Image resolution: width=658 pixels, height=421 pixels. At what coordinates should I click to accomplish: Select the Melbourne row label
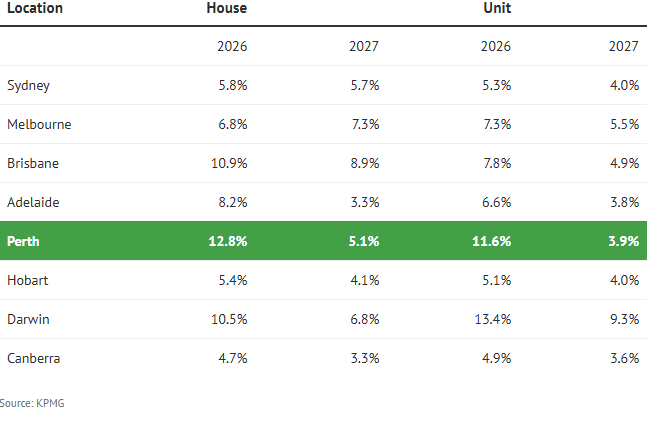[39, 125]
